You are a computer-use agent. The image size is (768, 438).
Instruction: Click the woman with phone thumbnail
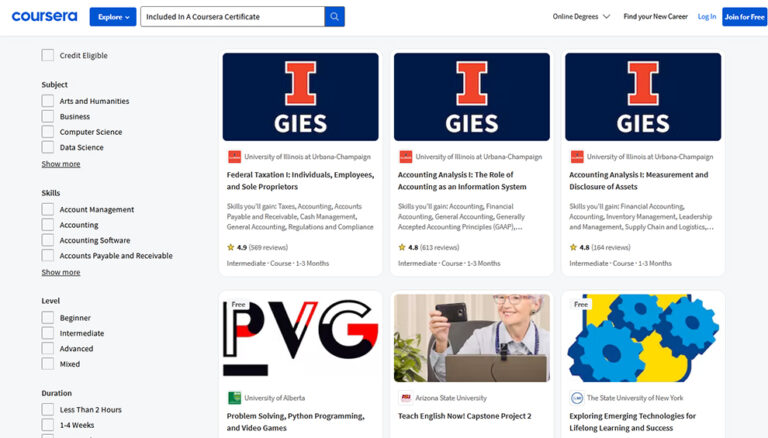[472, 338]
